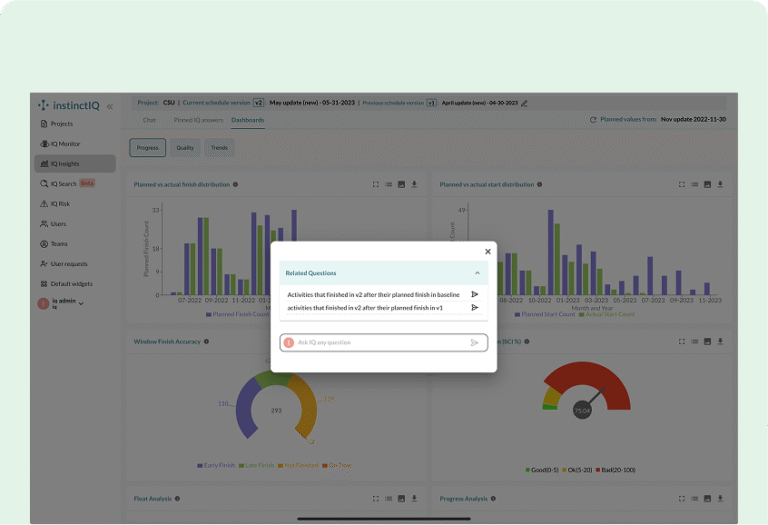Open IQ Search Beta in the sidebar
Viewport: 768px width, 525px height.
coord(68,184)
